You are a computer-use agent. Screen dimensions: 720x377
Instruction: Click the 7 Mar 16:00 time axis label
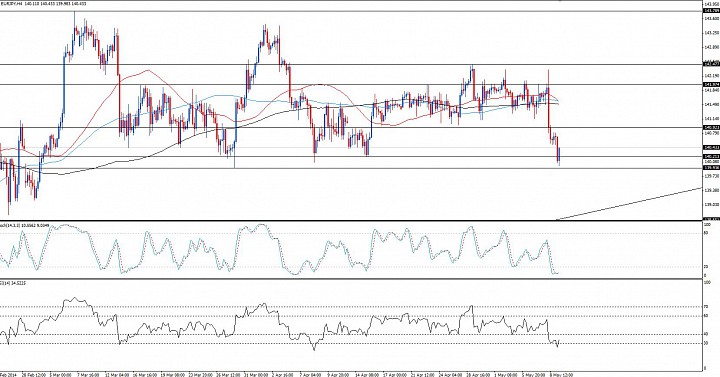pyautogui.click(x=88, y=375)
